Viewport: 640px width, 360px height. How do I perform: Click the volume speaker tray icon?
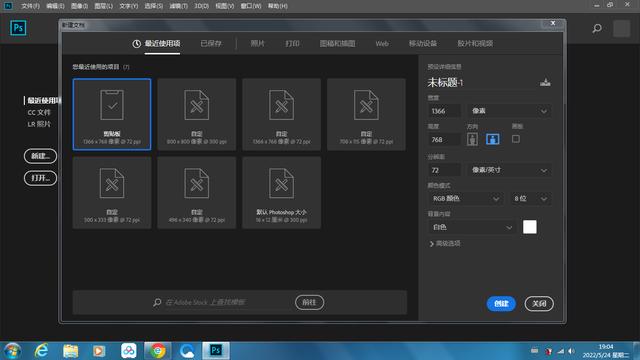pyautogui.click(x=571, y=351)
